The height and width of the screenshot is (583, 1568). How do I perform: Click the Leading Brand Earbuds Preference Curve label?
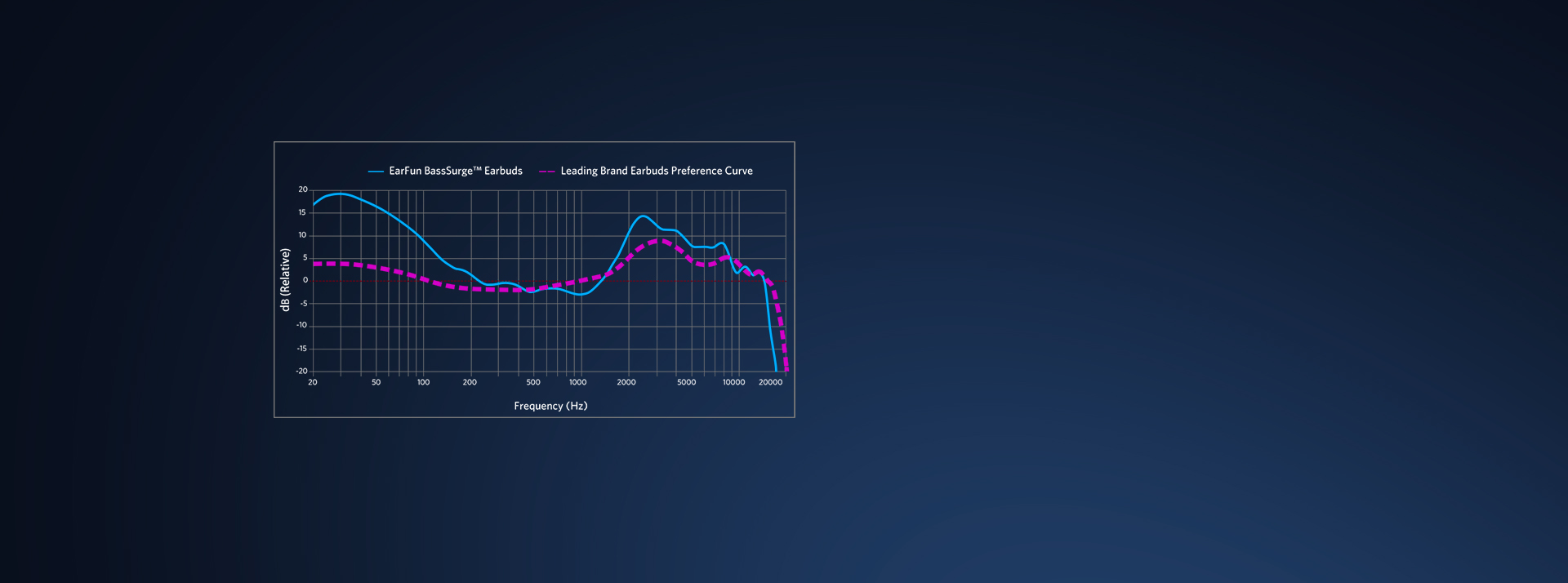[656, 171]
